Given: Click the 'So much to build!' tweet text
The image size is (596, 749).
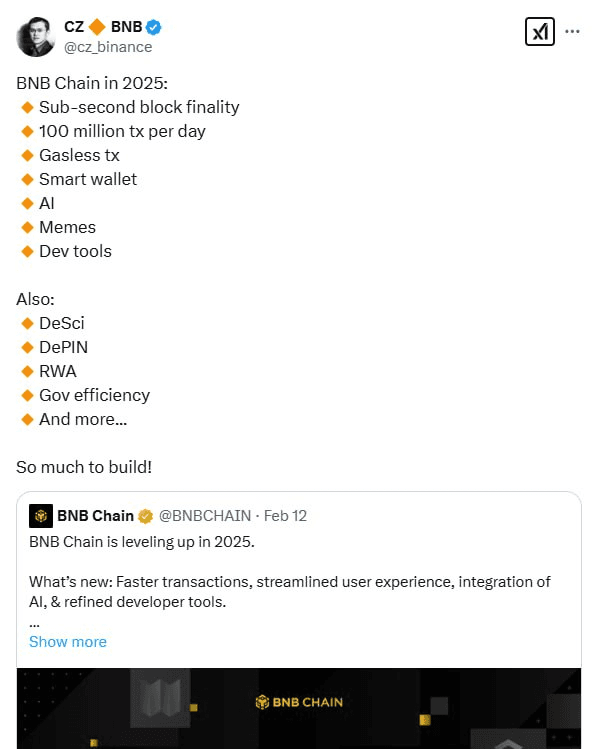Looking at the screenshot, I should pos(84,467).
